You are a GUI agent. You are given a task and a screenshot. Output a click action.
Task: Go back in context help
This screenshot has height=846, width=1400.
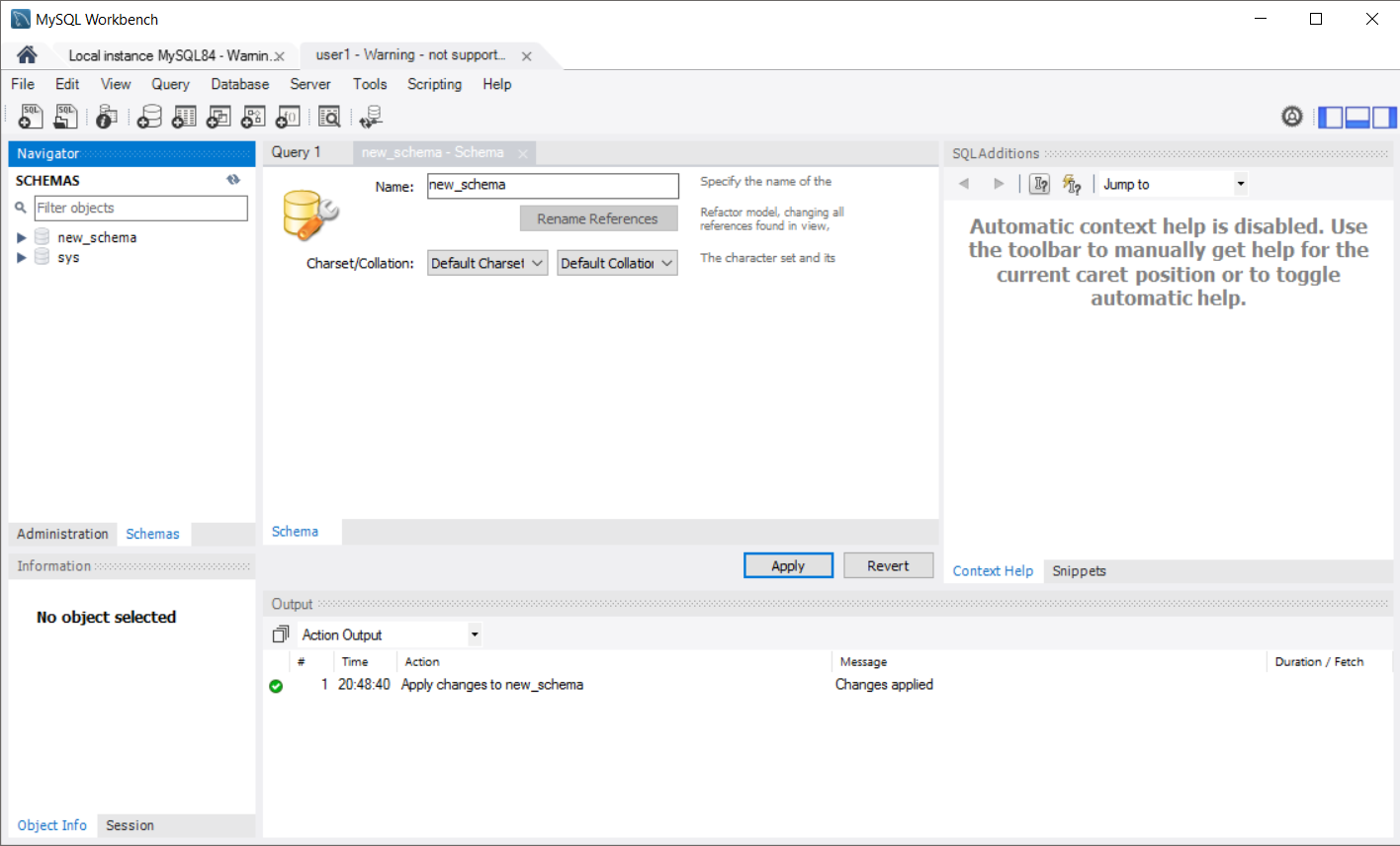tap(964, 184)
